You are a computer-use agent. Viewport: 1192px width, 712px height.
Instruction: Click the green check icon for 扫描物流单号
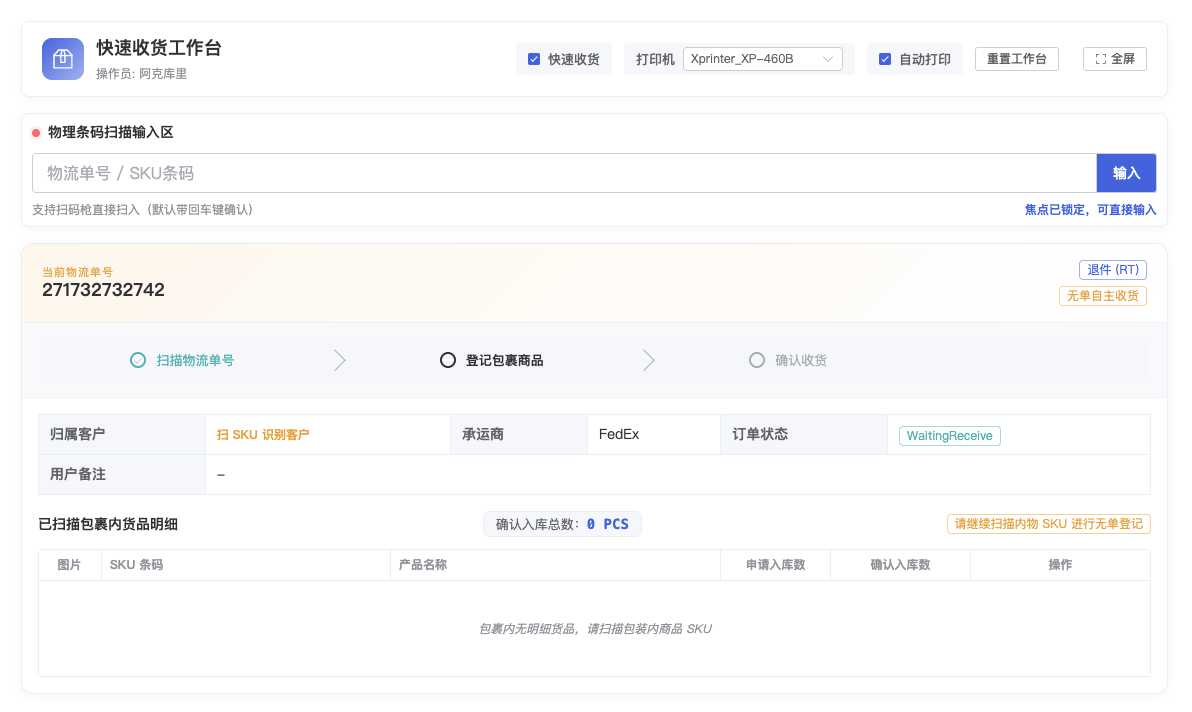point(138,360)
